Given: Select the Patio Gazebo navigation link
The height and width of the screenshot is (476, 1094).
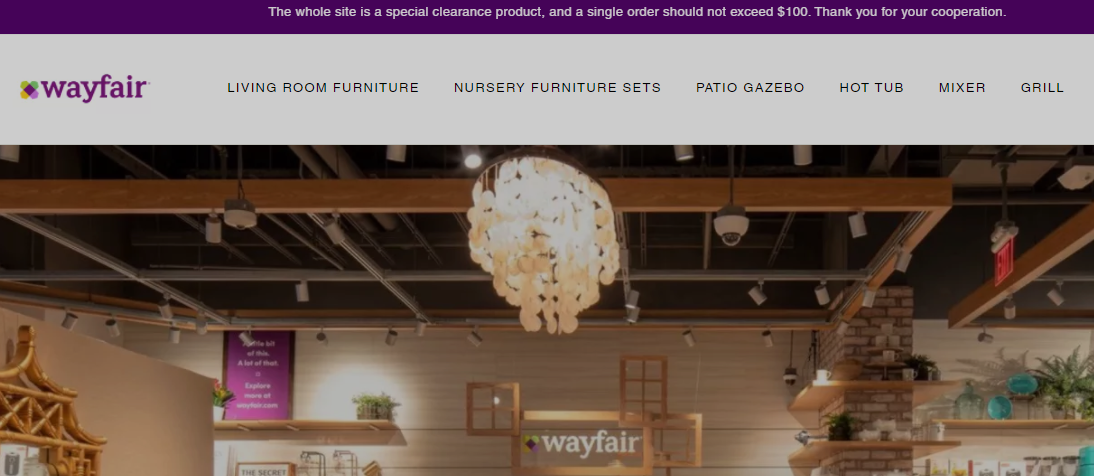Looking at the screenshot, I should [x=750, y=88].
